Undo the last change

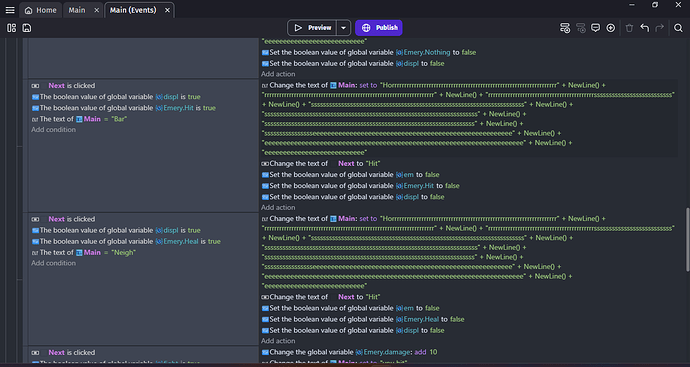click(x=645, y=28)
